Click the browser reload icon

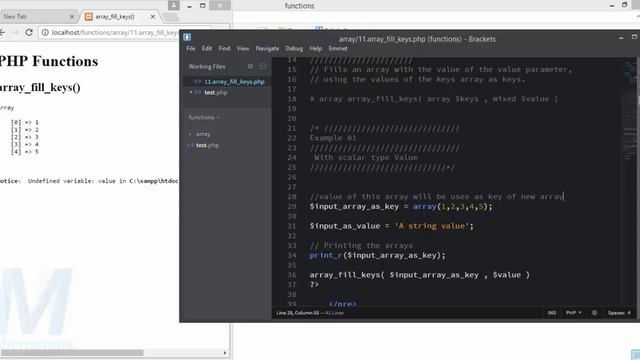click(29, 32)
